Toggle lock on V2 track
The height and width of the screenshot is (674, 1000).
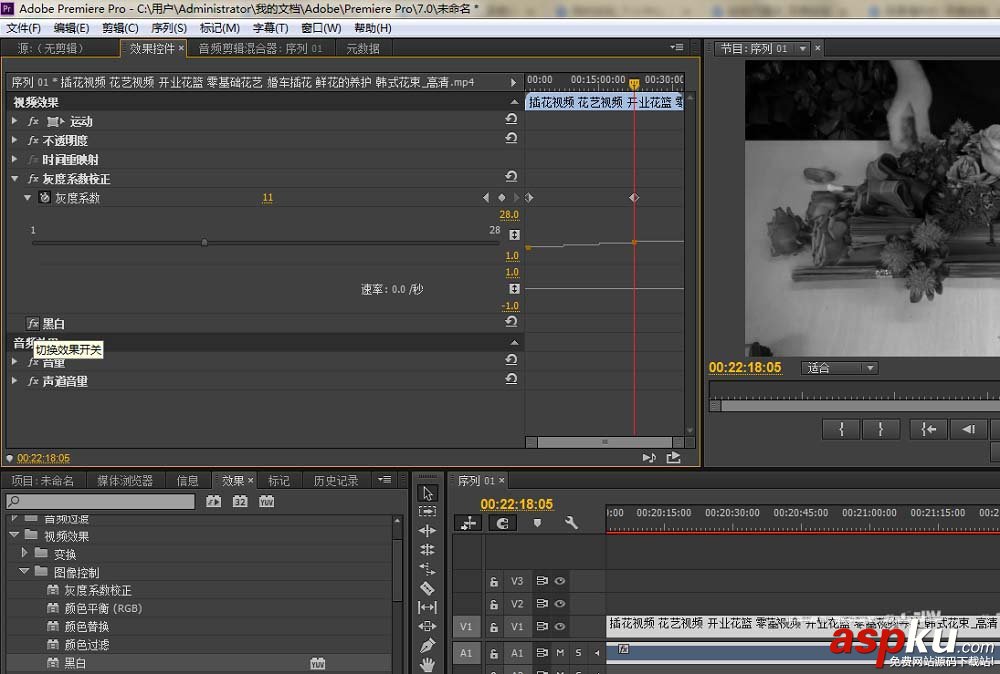coord(493,604)
